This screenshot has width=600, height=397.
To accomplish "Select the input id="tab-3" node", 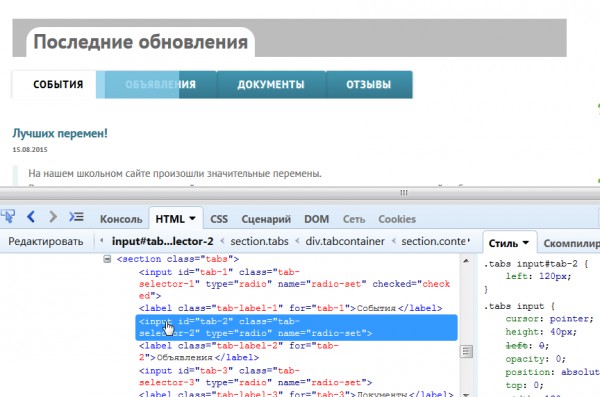I will tap(255, 376).
